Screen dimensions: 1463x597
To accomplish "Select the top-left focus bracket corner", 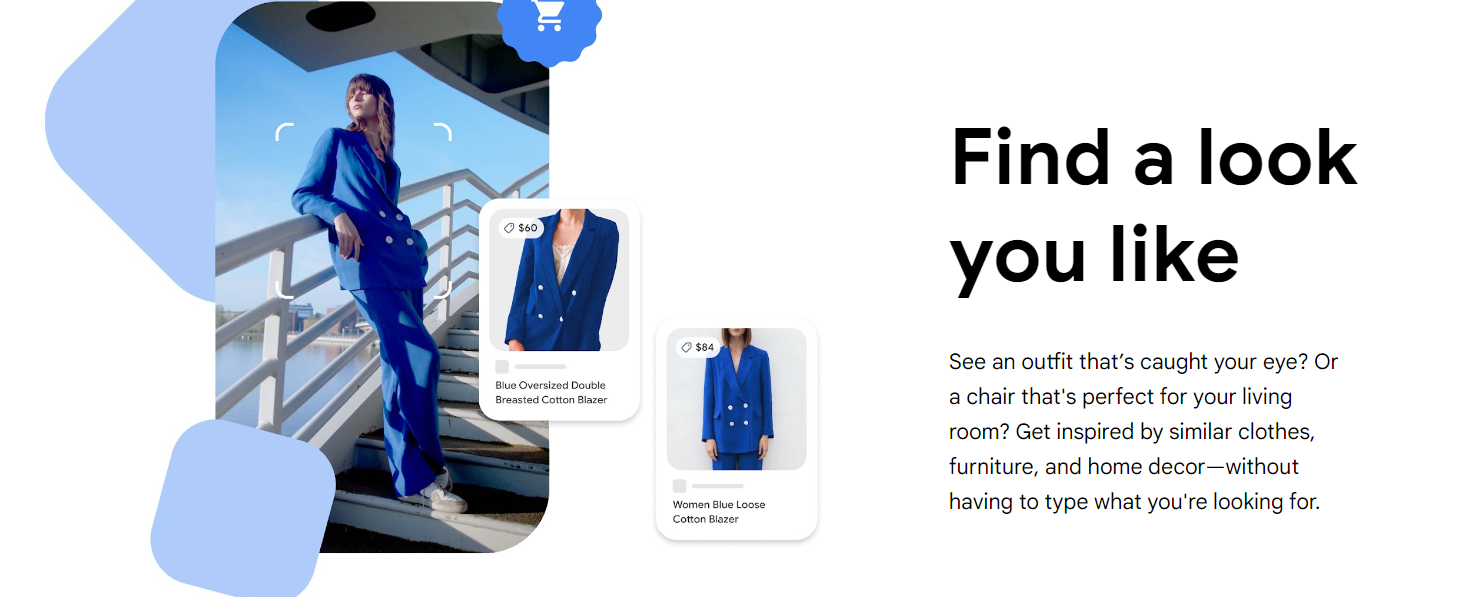I will [x=284, y=132].
